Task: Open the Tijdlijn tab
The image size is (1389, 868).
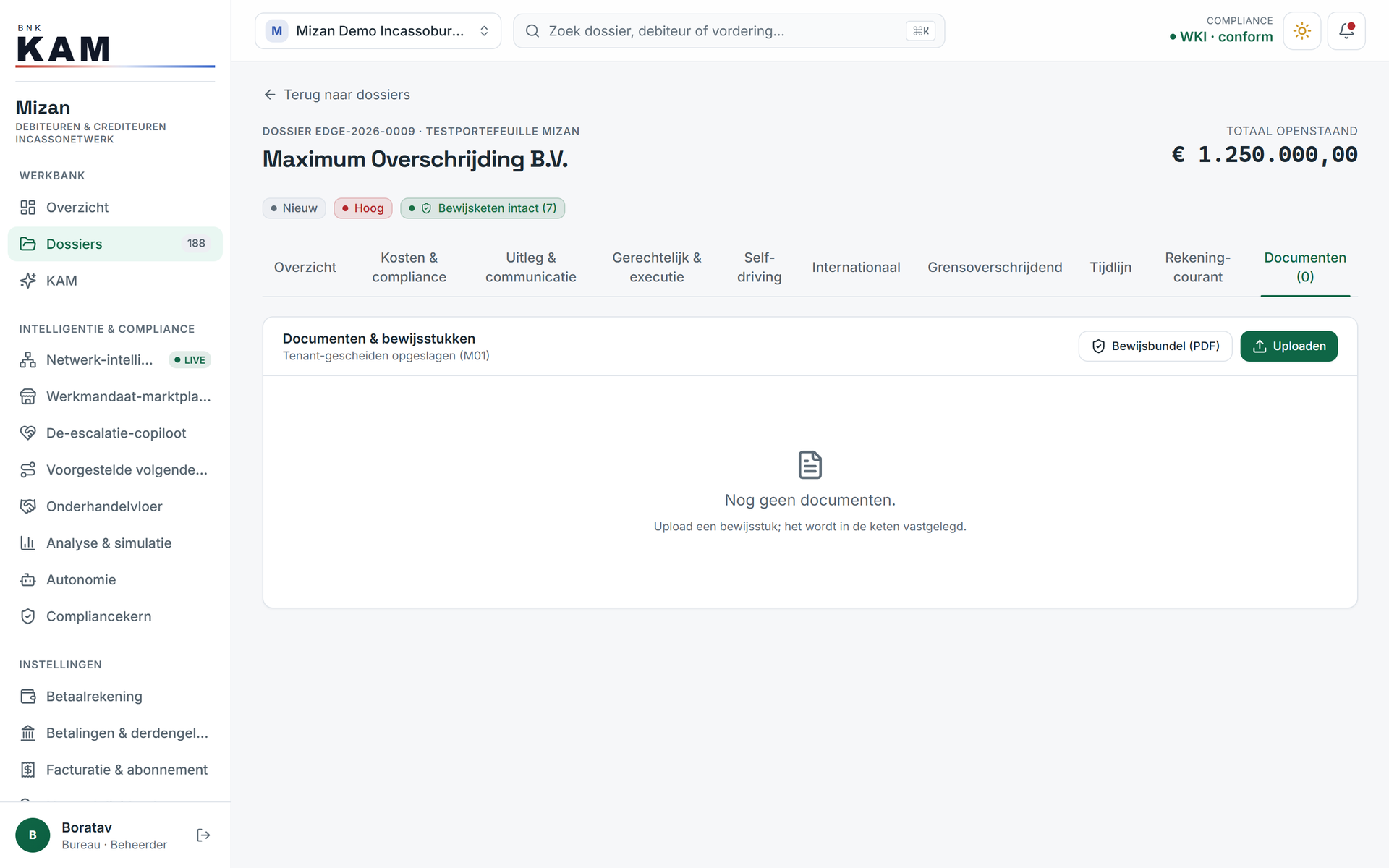Action: point(1110,268)
